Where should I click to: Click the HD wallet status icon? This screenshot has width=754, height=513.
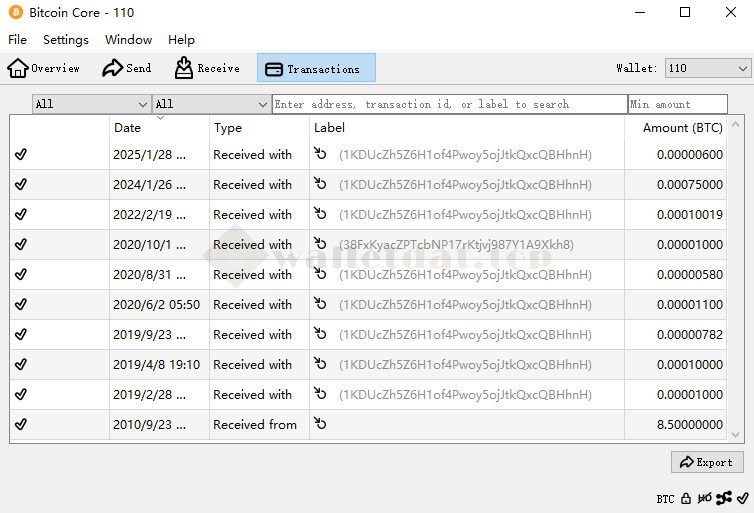[x=705, y=498]
